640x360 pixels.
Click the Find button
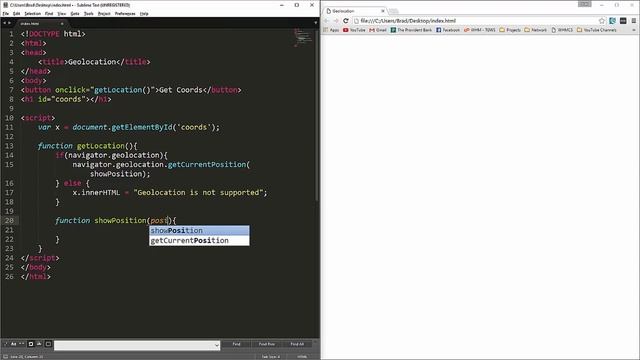(x=236, y=344)
